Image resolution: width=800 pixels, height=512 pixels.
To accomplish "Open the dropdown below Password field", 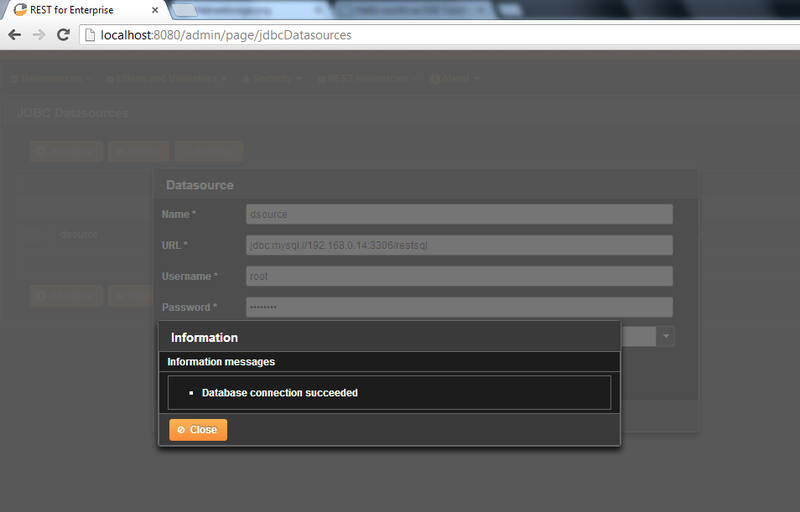I will (666, 337).
